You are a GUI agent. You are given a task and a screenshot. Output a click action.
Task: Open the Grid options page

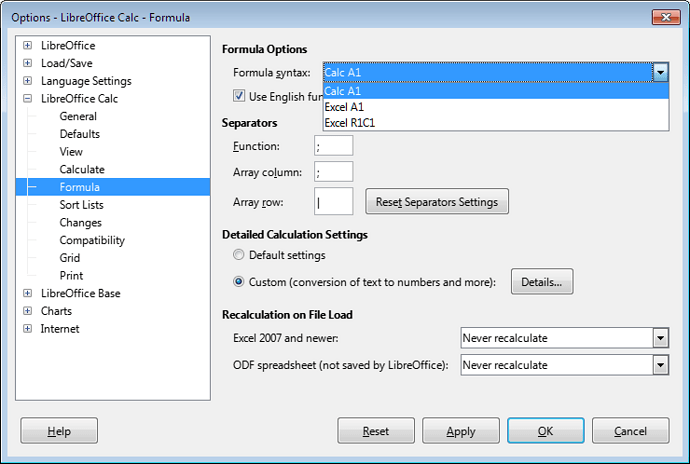70,258
